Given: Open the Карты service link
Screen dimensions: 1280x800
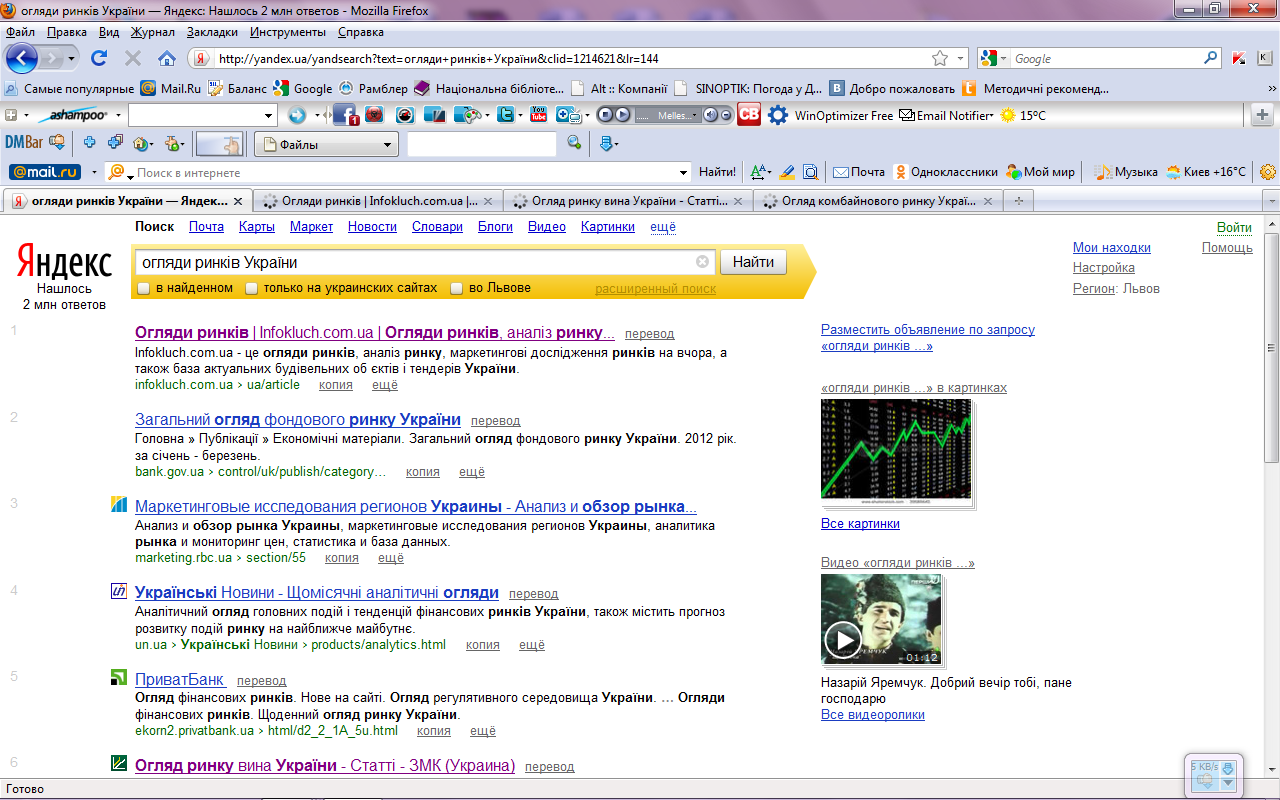Looking at the screenshot, I should pos(257,227).
